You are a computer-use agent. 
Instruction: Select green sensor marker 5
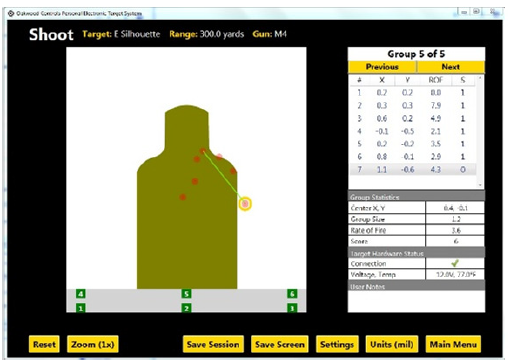186,294
